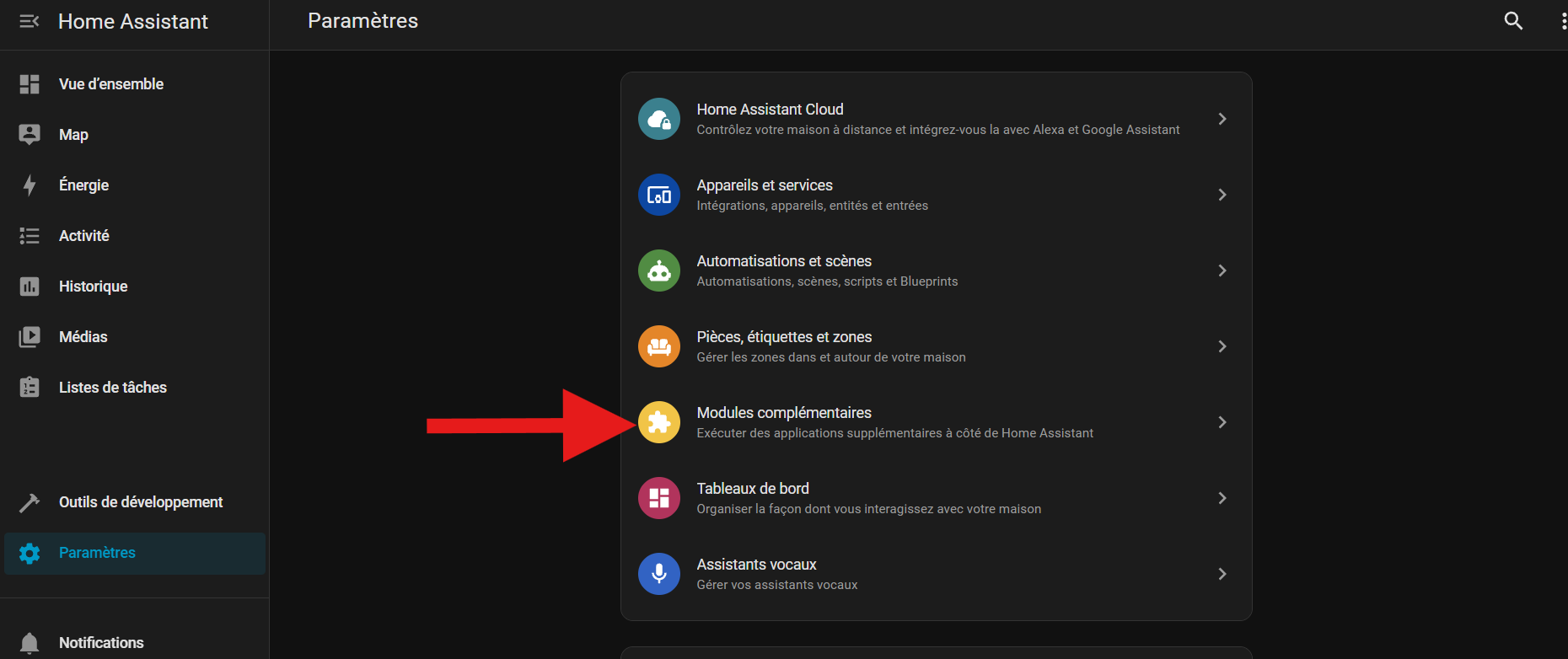Click the Home Assistant Cloud icon
This screenshot has height=659, width=1568.
point(659,119)
